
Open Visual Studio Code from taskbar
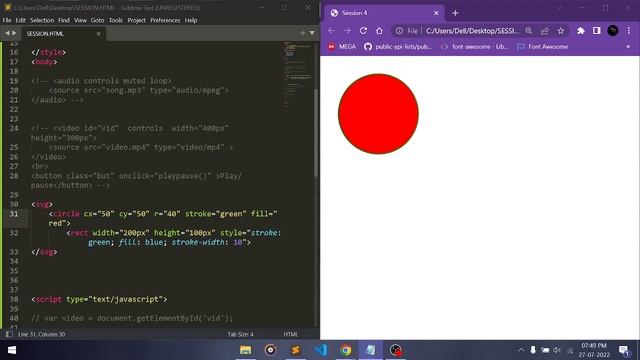point(321,350)
